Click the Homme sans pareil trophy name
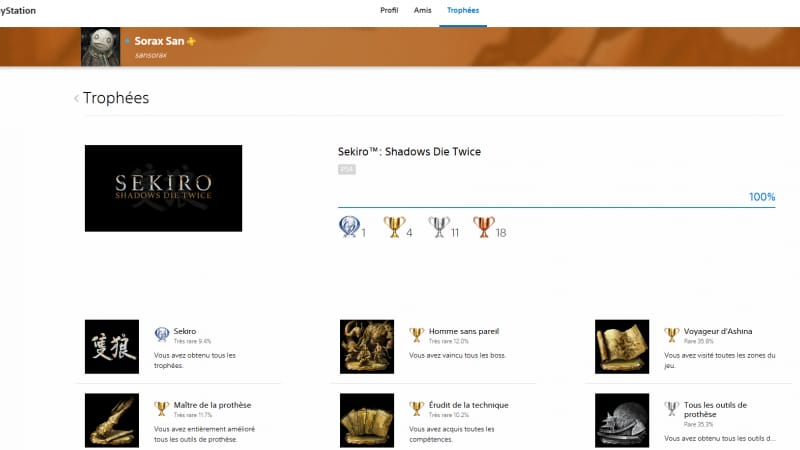Image resolution: width=800 pixels, height=450 pixels. 464,331
